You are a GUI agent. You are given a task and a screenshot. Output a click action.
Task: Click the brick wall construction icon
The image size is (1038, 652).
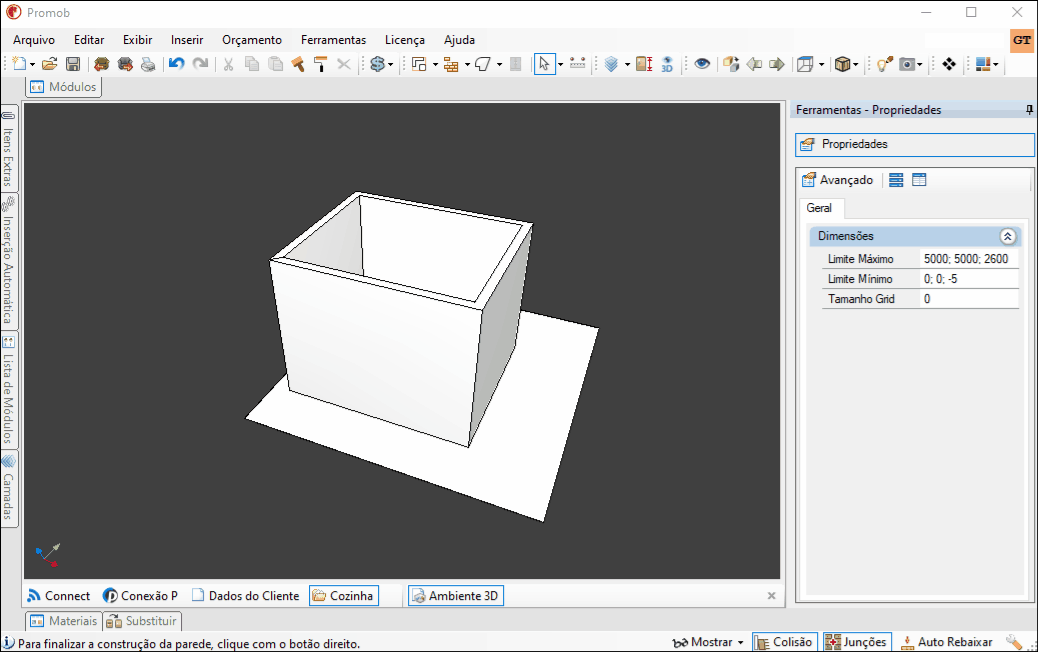pyautogui.click(x=451, y=64)
